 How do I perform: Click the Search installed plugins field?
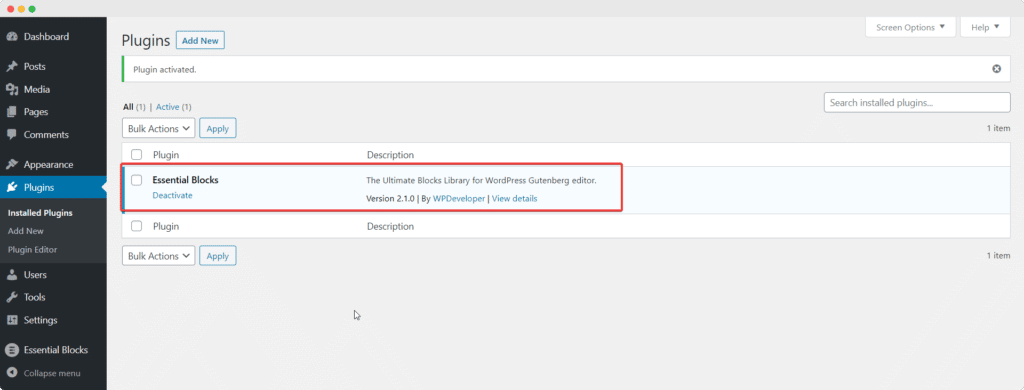point(918,103)
